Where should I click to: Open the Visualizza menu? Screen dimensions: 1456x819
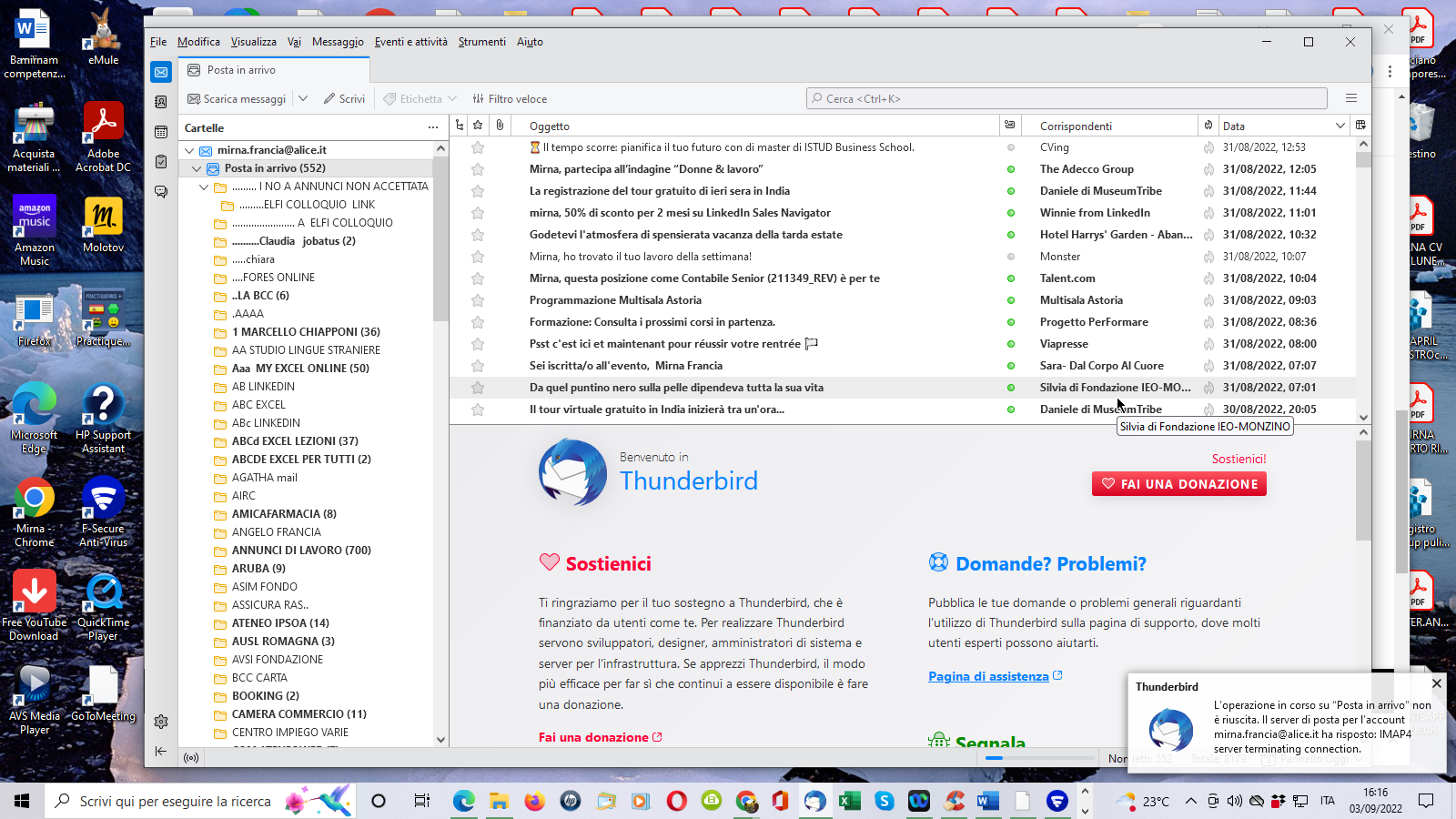[x=253, y=42]
